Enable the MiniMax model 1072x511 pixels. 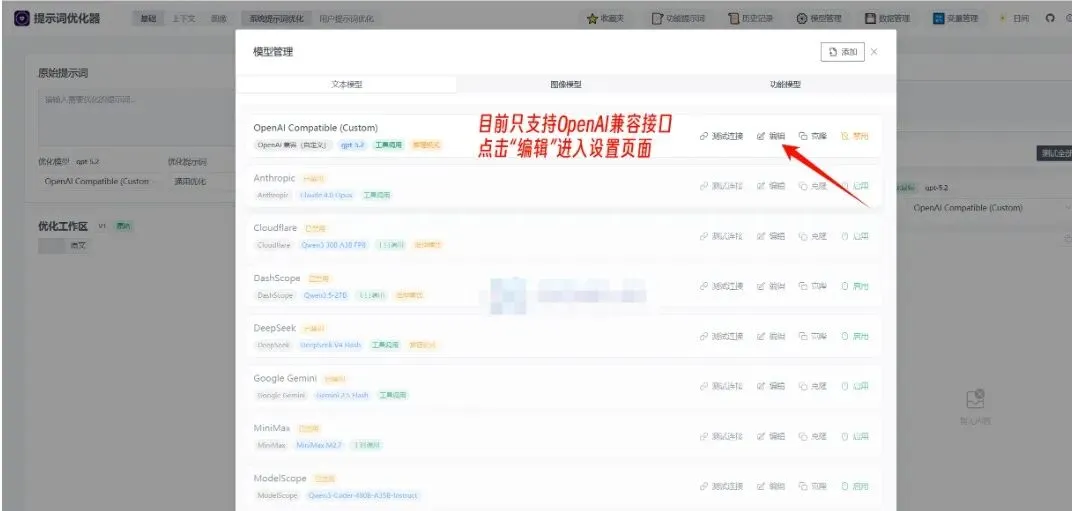point(855,436)
